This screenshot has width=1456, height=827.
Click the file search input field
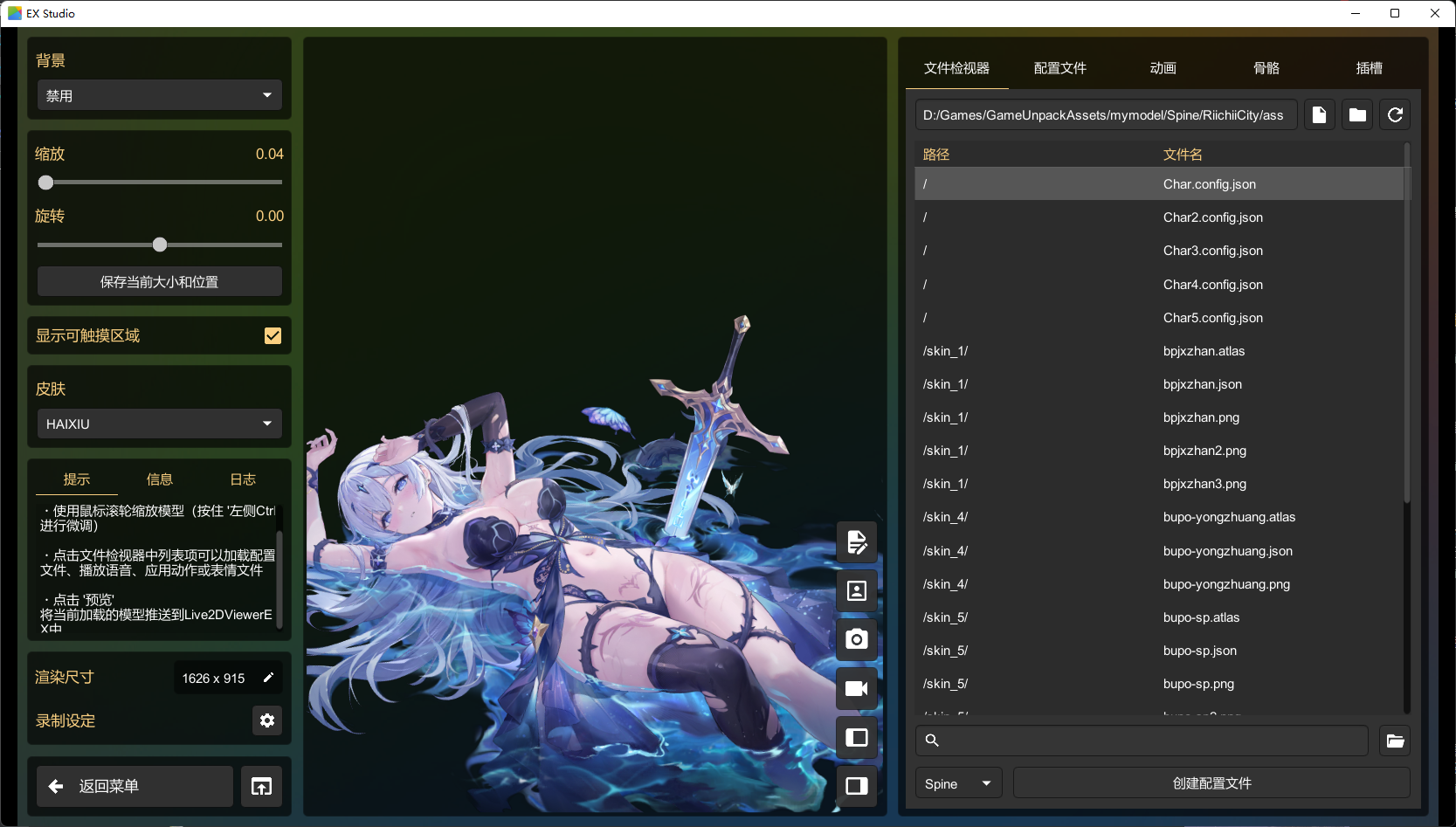[1142, 741]
